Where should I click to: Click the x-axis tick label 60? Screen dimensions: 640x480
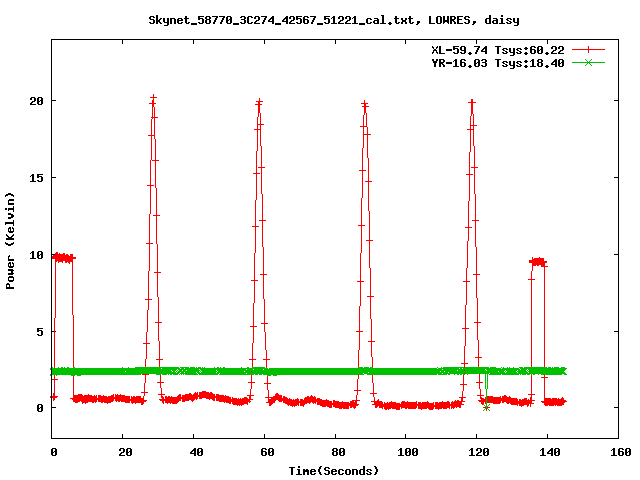pyautogui.click(x=267, y=452)
